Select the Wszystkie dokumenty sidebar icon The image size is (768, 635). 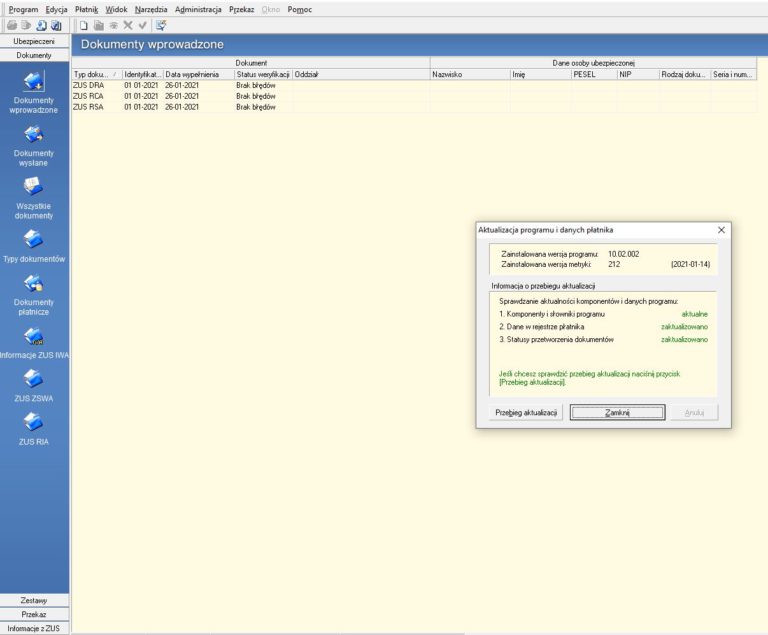point(34,186)
